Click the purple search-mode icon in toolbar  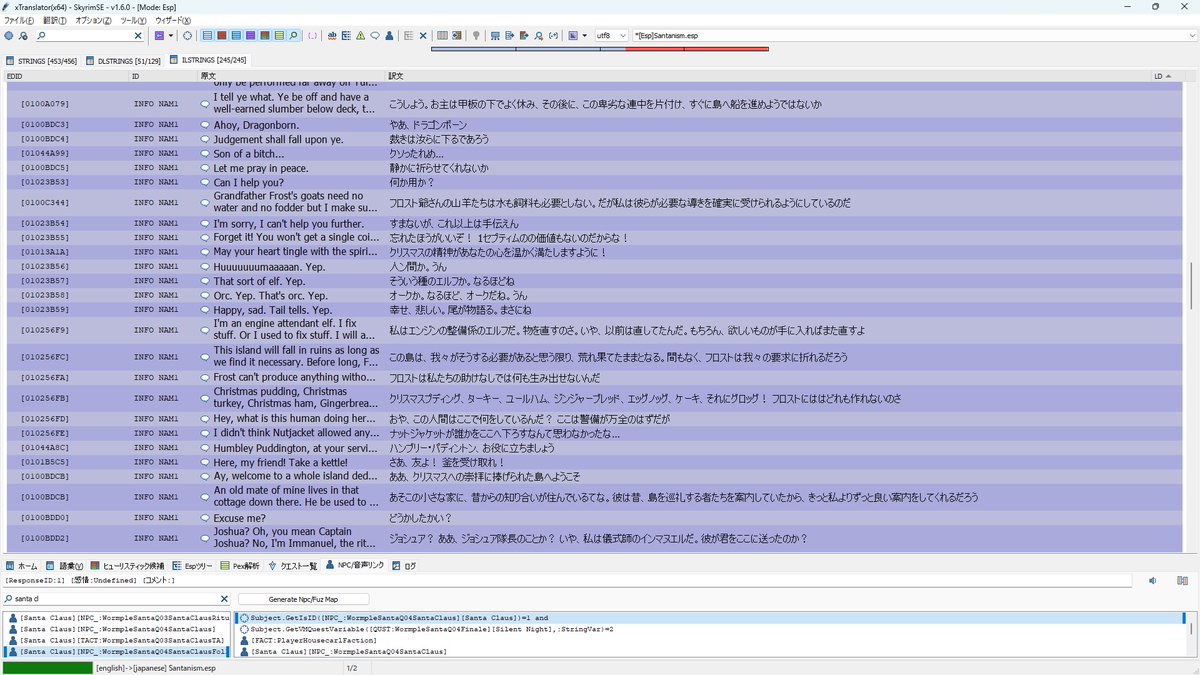click(159, 35)
